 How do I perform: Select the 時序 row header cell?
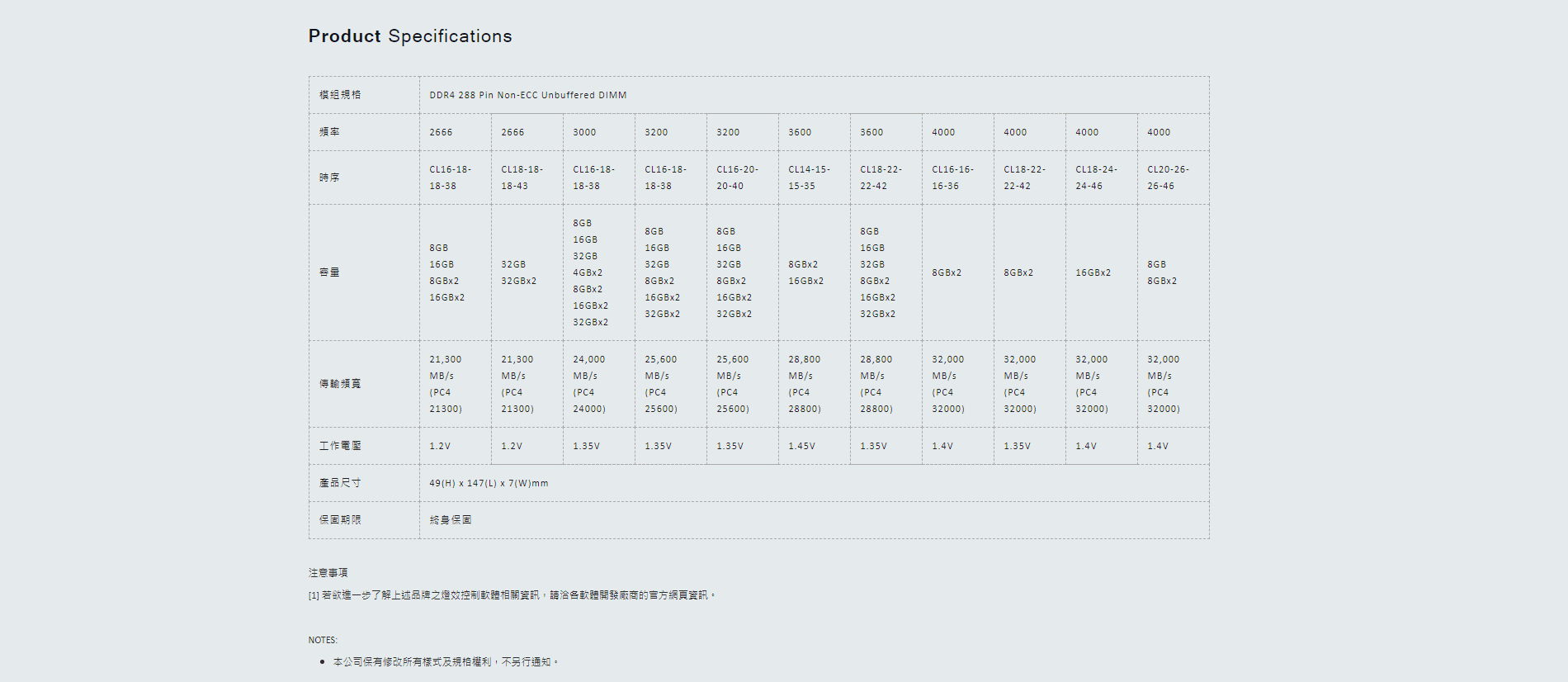pos(329,178)
